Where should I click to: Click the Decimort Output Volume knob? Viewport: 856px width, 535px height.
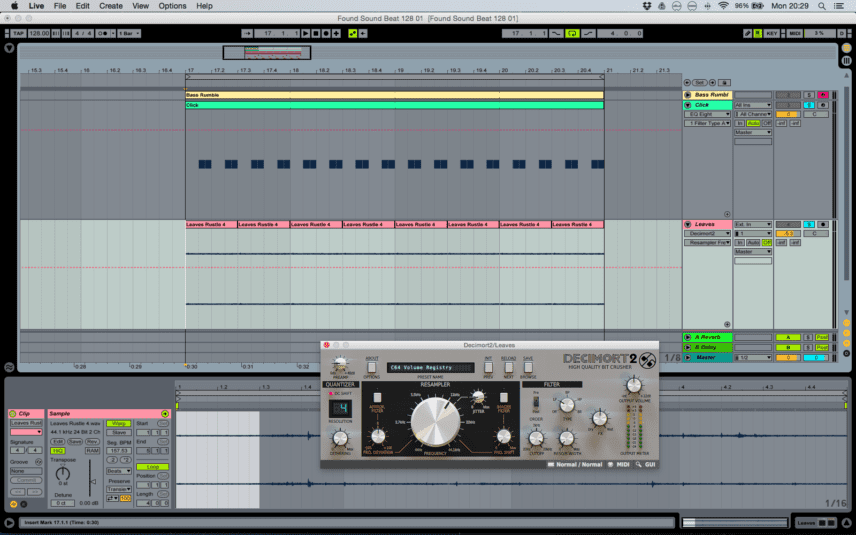click(634, 385)
